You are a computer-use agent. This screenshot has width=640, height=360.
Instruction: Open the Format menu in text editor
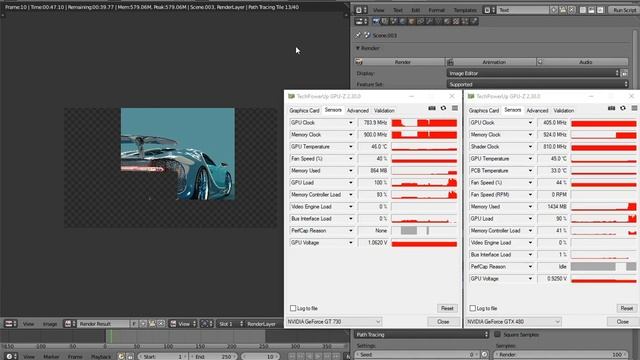pyautogui.click(x=436, y=10)
